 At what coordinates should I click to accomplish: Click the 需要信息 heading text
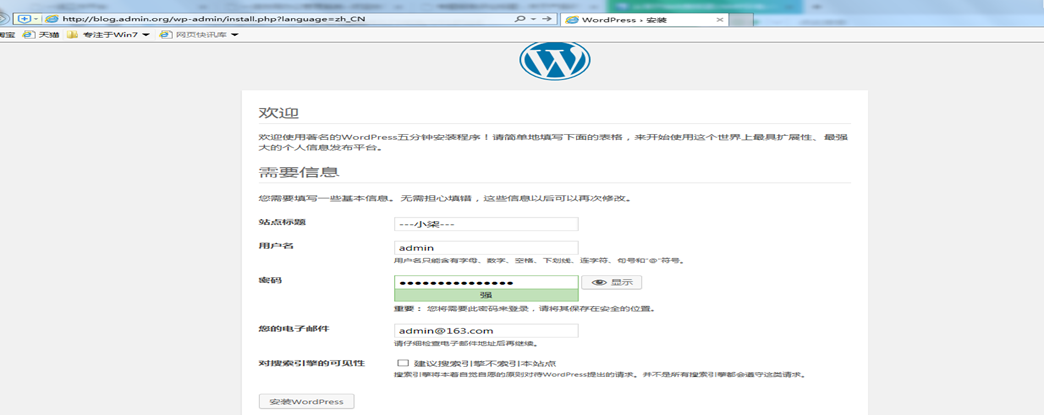point(299,172)
